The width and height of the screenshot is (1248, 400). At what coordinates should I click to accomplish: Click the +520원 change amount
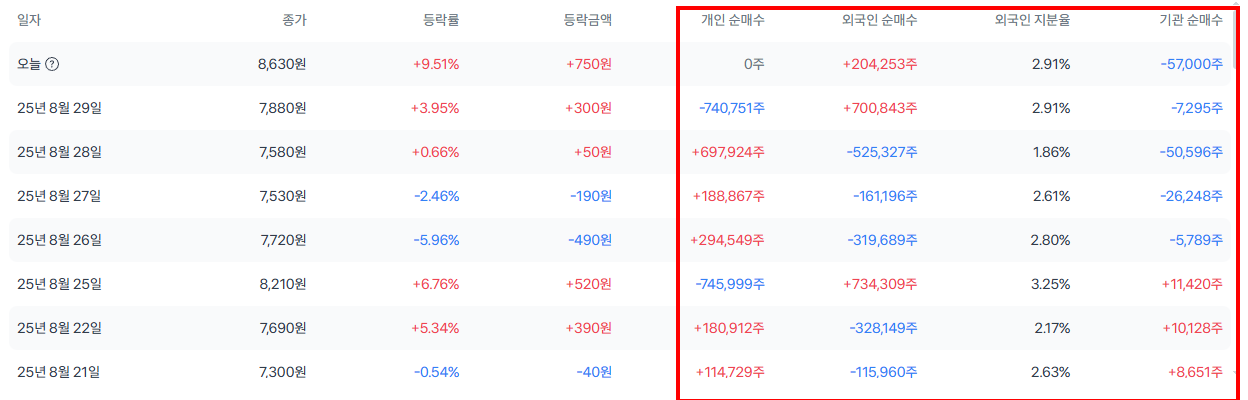pyautogui.click(x=589, y=284)
